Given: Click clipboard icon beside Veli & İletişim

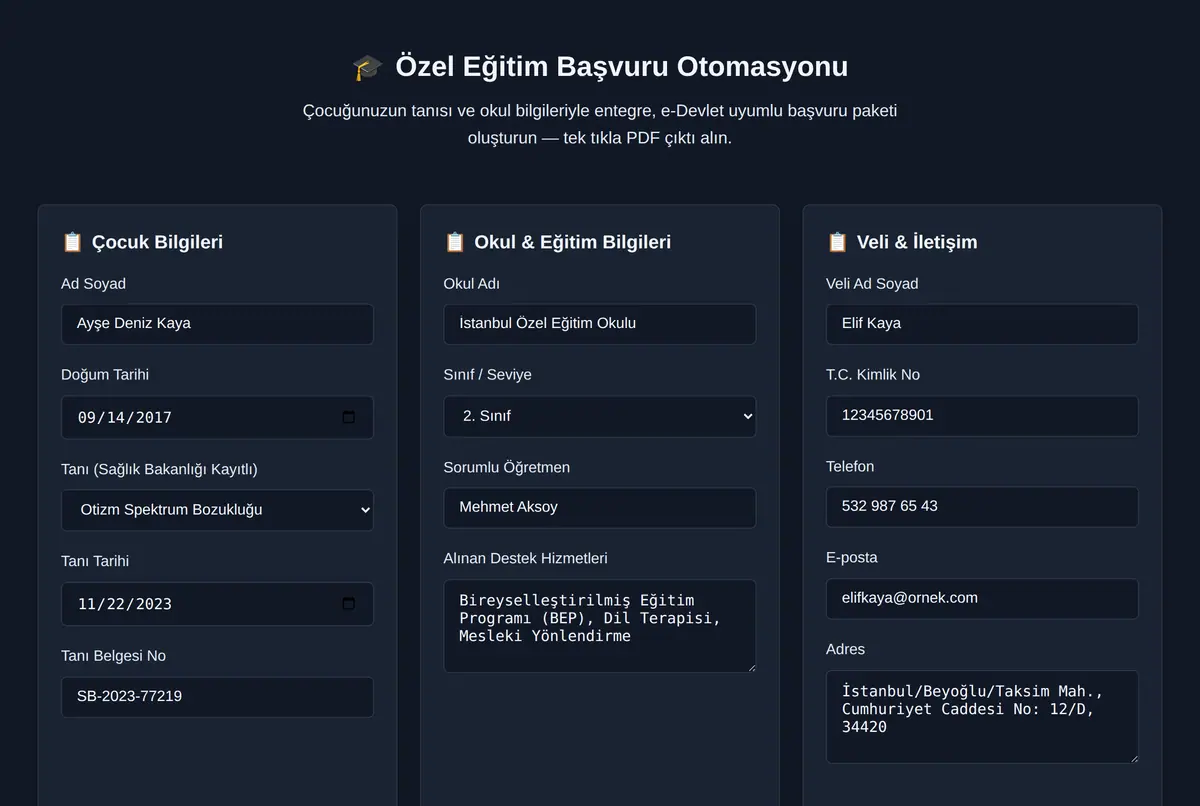Looking at the screenshot, I should 837,242.
